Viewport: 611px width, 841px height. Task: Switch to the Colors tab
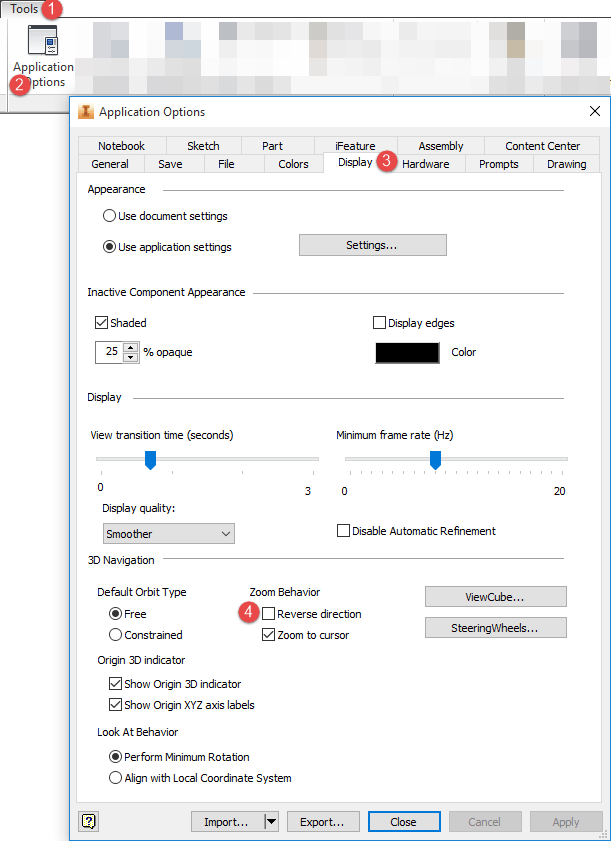[x=293, y=164]
